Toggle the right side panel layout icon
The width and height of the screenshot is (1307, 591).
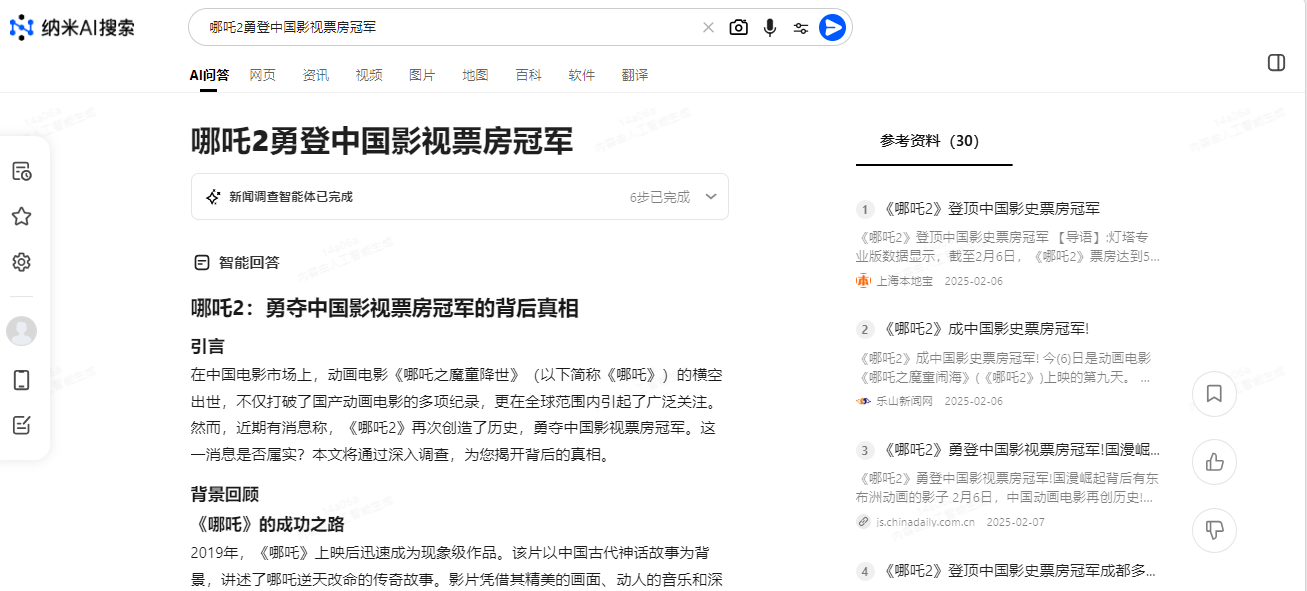[x=1276, y=63]
